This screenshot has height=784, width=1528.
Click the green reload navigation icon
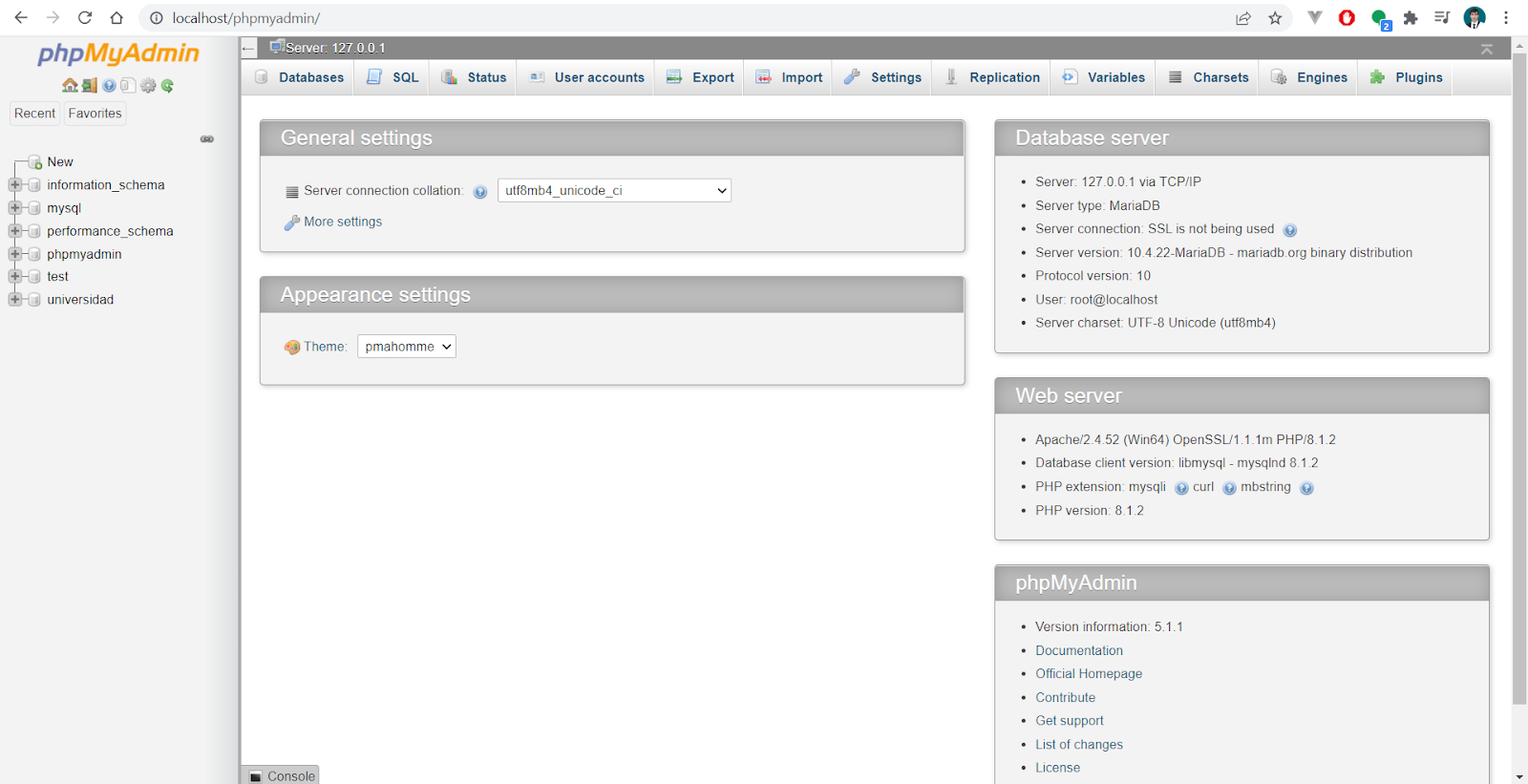point(167,85)
